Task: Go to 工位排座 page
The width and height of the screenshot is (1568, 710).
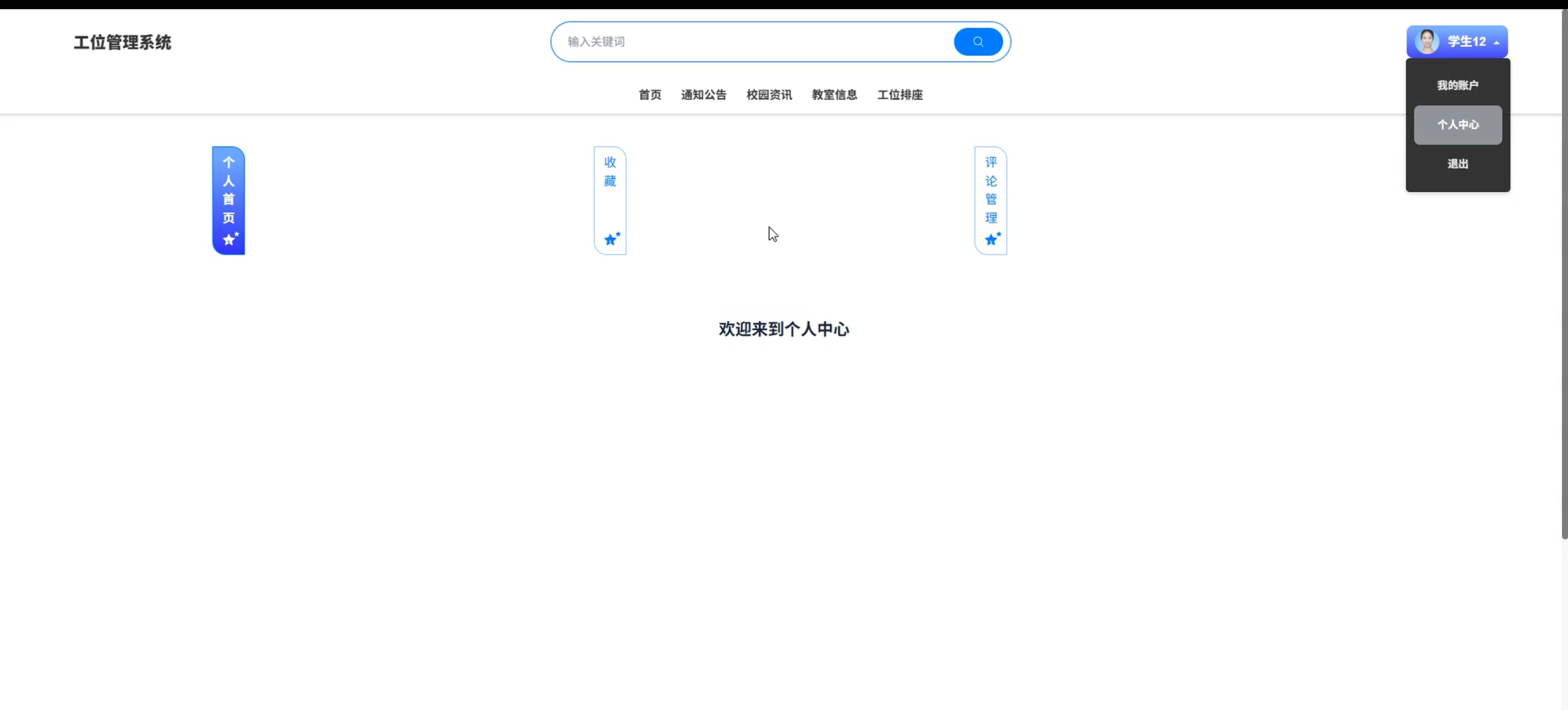Action: [x=900, y=95]
